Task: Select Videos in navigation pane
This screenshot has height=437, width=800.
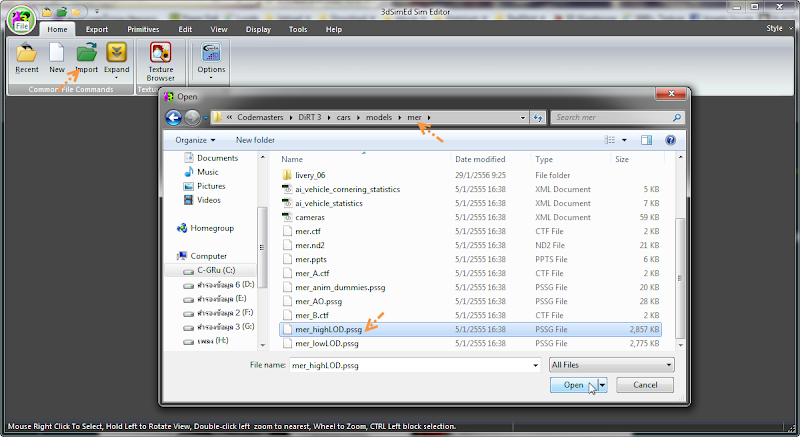Action: (203, 200)
